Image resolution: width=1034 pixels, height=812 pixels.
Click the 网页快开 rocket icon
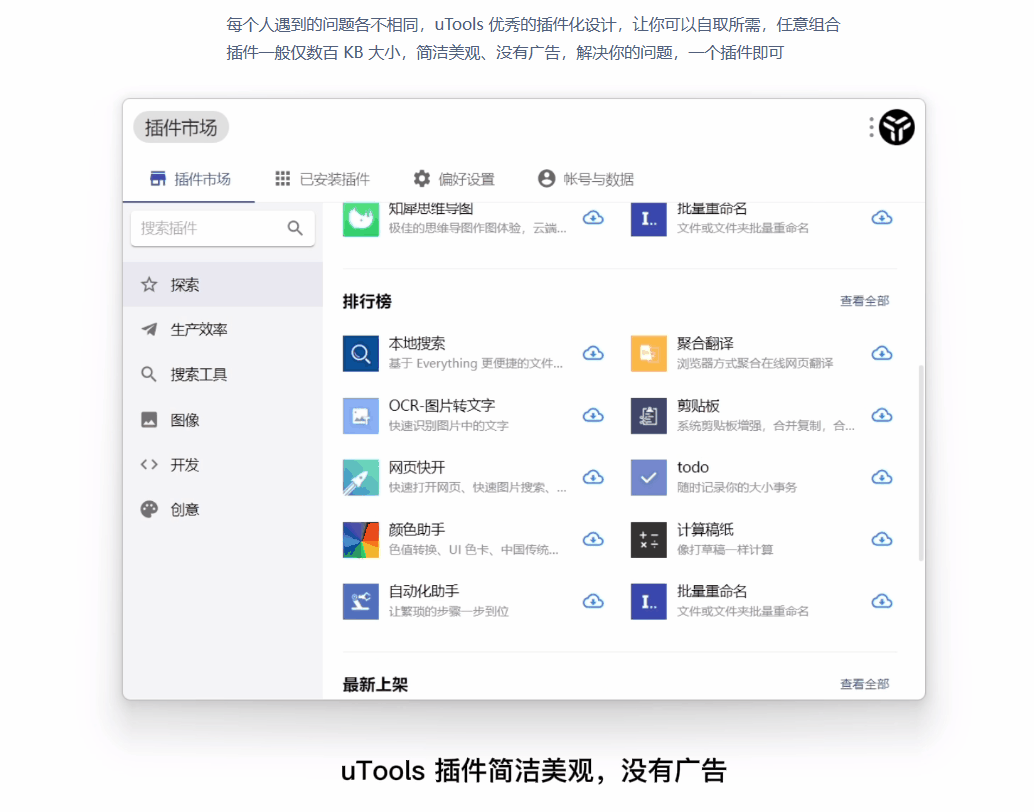tap(361, 478)
